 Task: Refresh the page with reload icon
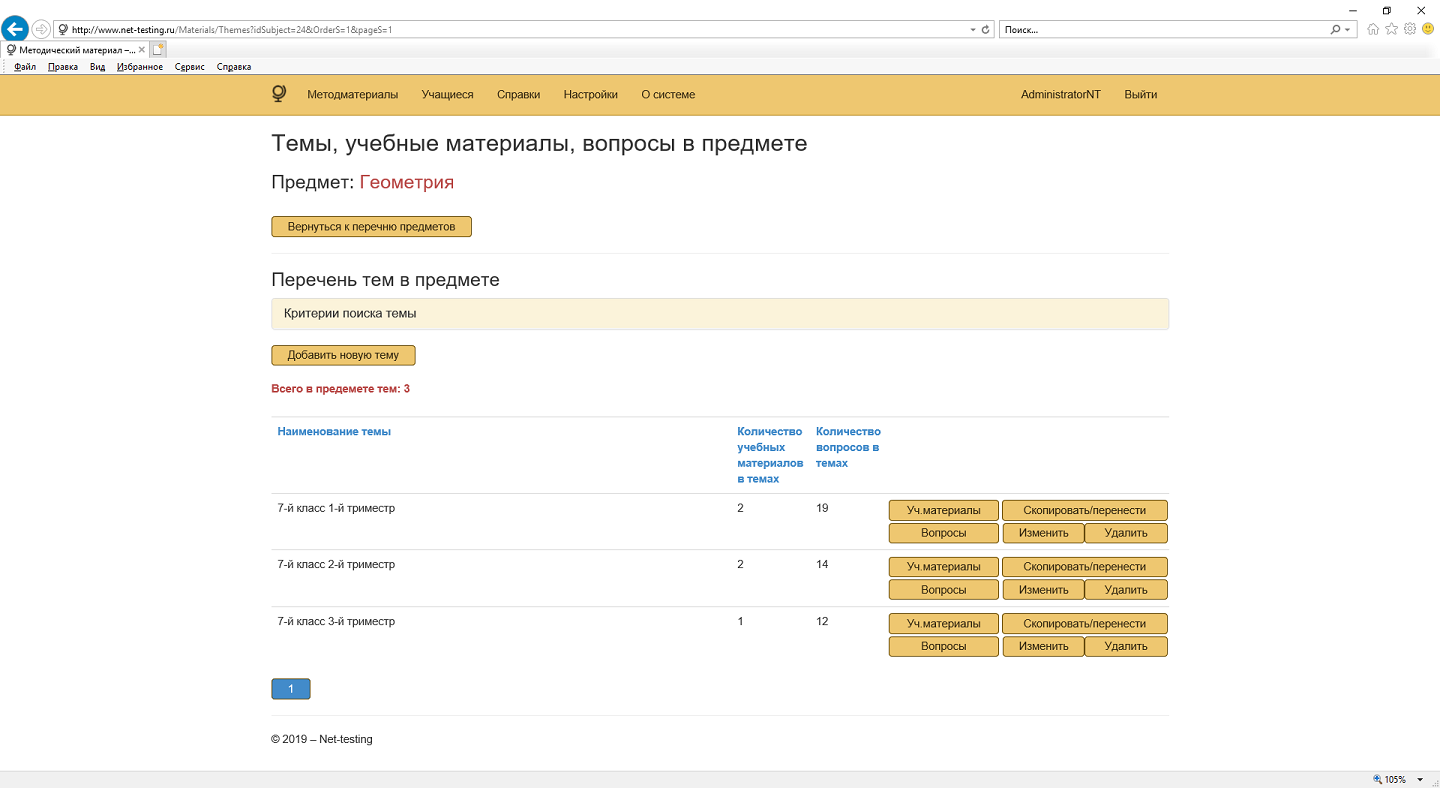[986, 30]
